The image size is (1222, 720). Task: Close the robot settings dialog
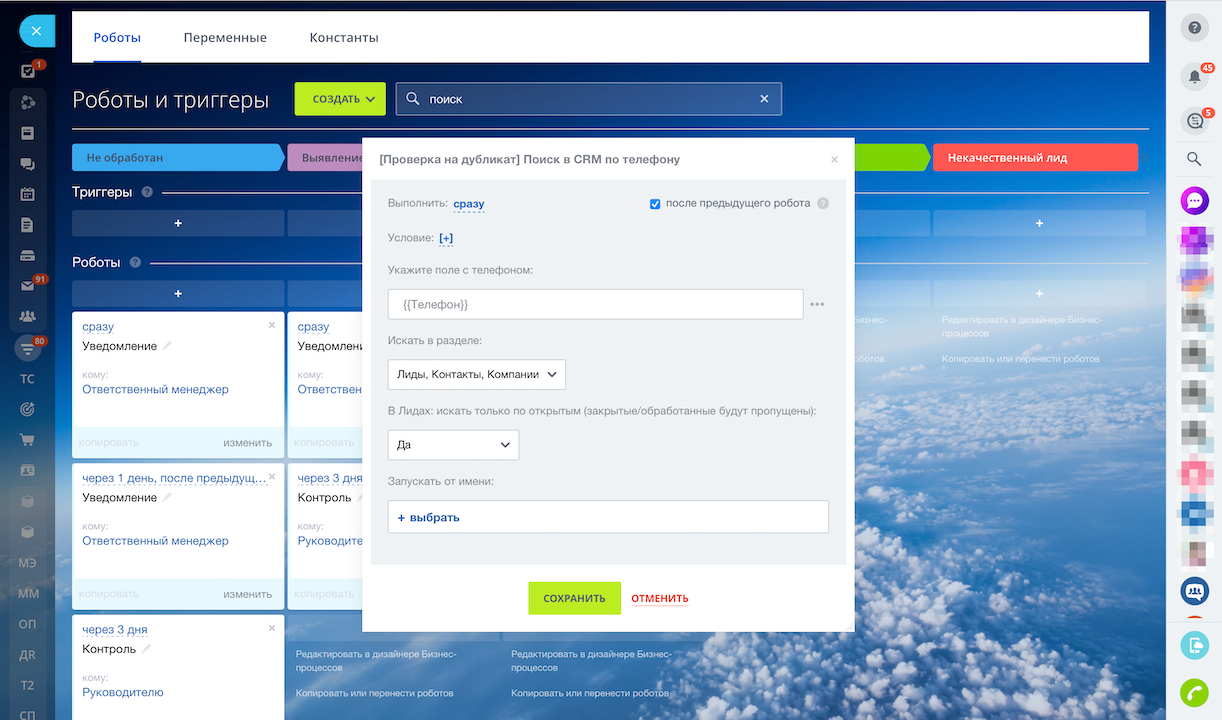[835, 159]
